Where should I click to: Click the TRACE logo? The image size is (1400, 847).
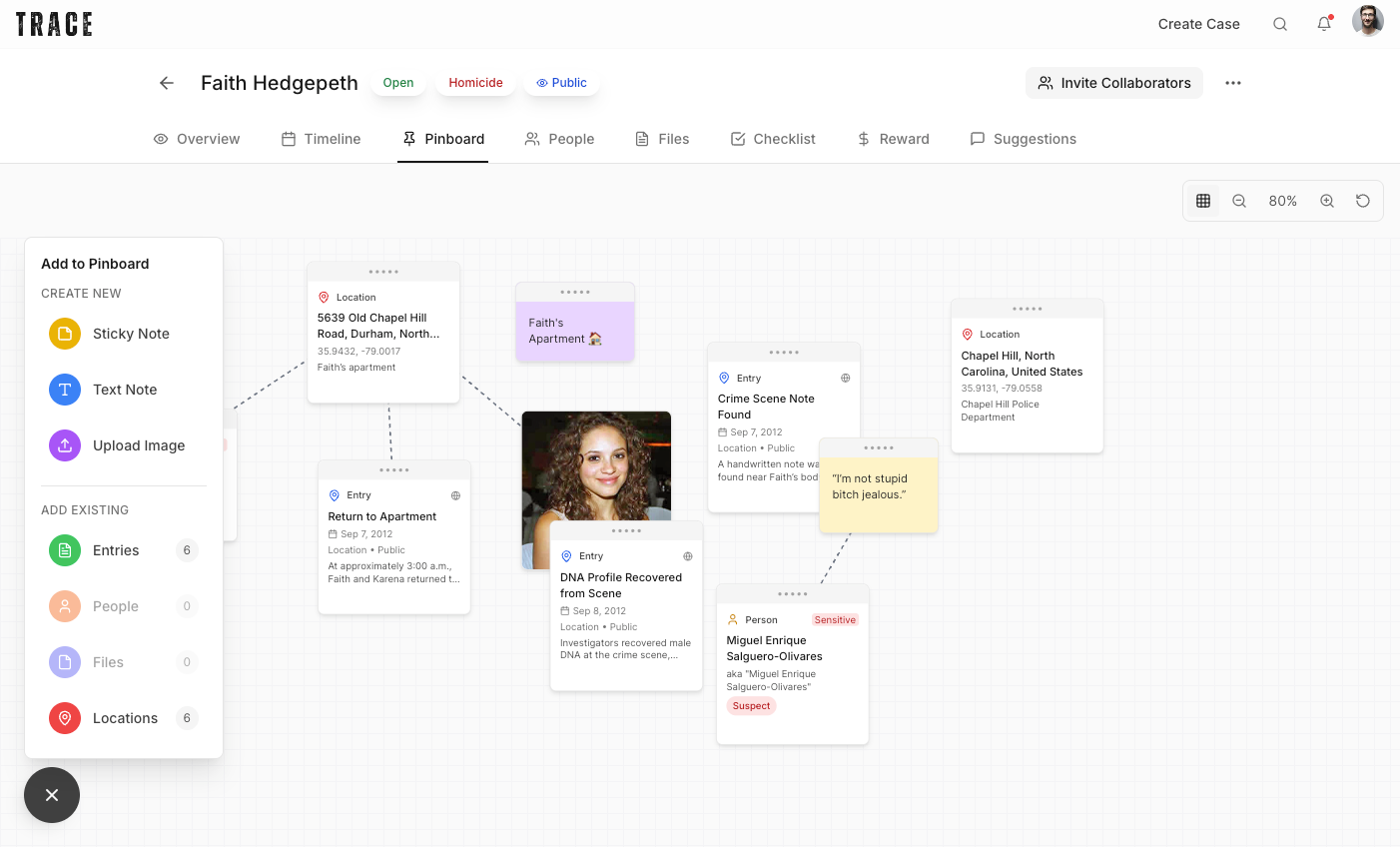(54, 24)
